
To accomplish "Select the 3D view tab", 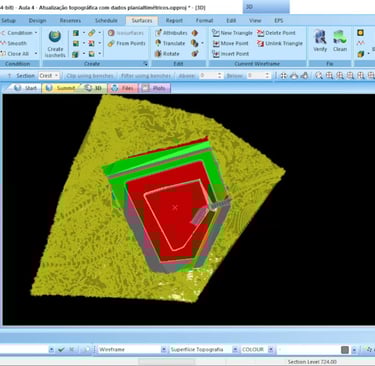I will [x=93, y=88].
